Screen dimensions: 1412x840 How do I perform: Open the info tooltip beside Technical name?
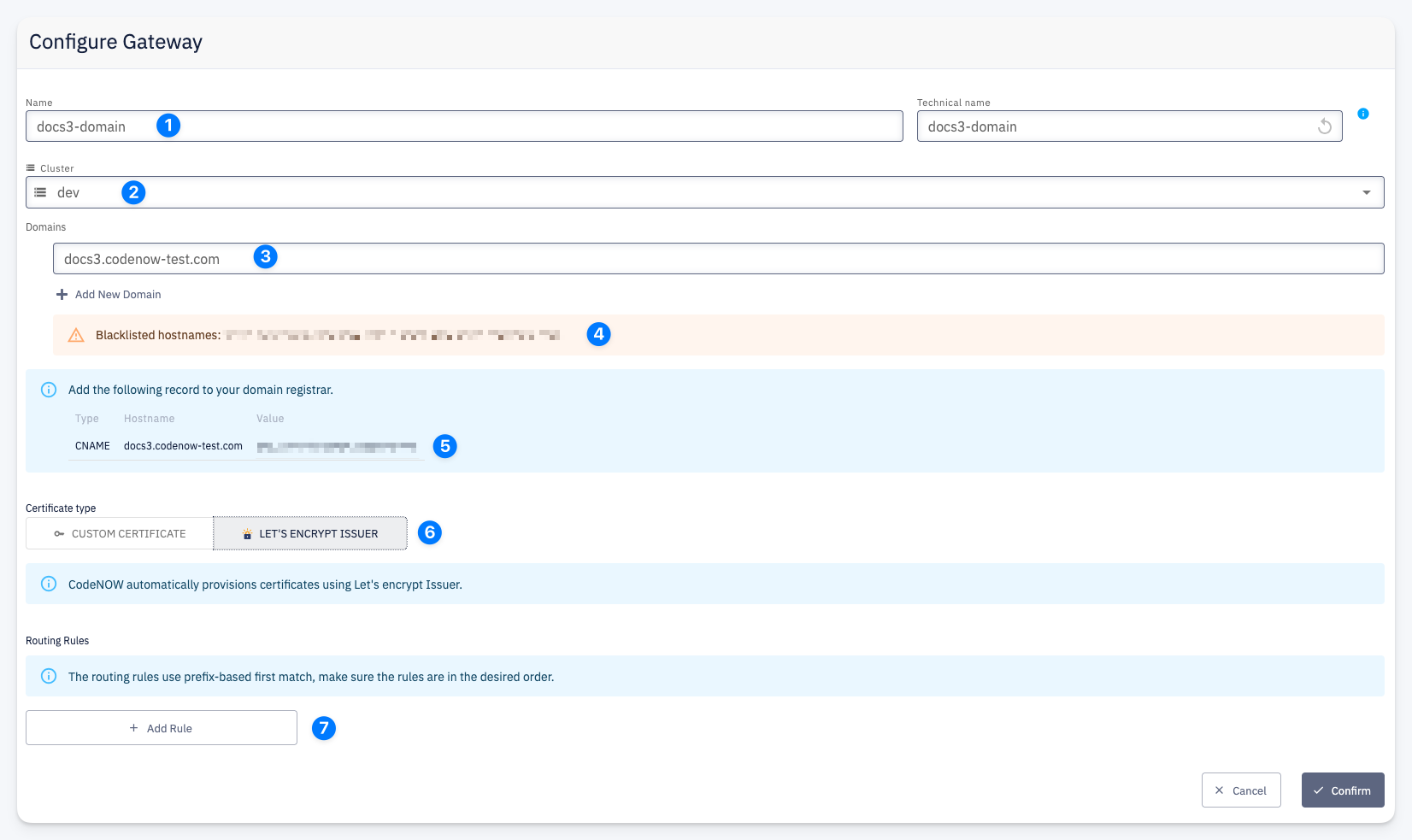1363,114
